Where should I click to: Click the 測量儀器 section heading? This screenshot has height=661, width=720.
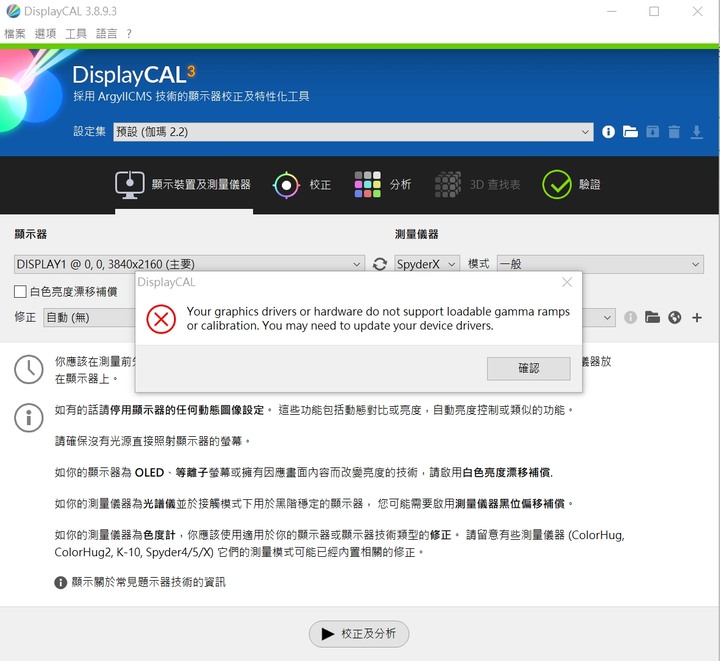416,234
